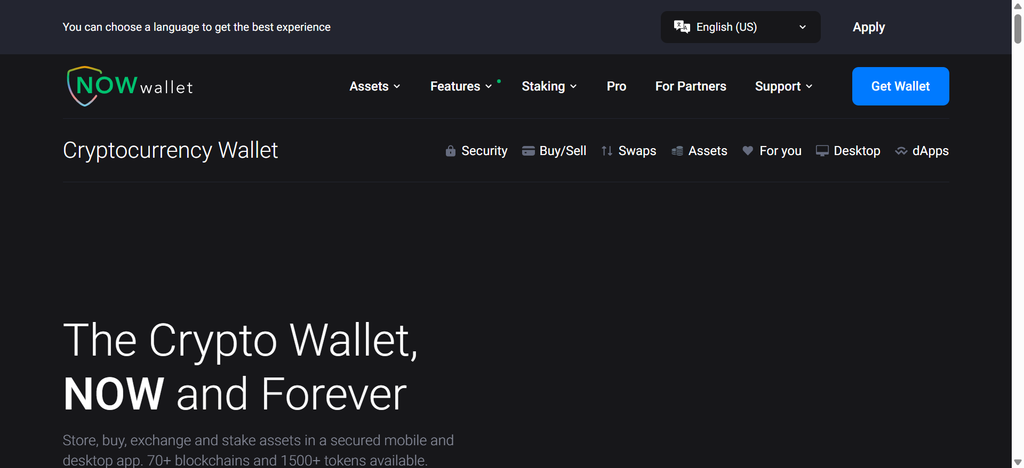Jump to the Swaps section

tap(629, 151)
